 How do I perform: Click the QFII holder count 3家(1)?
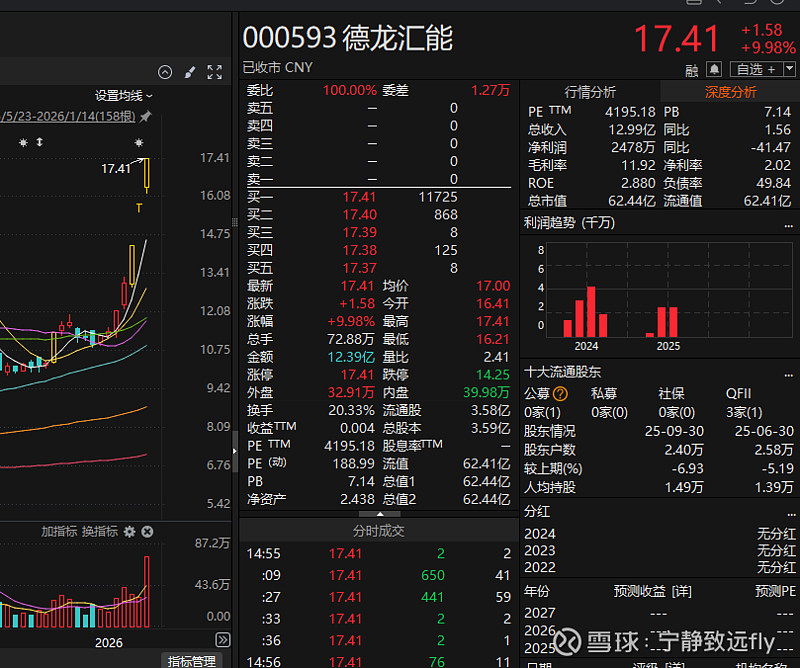tap(744, 412)
